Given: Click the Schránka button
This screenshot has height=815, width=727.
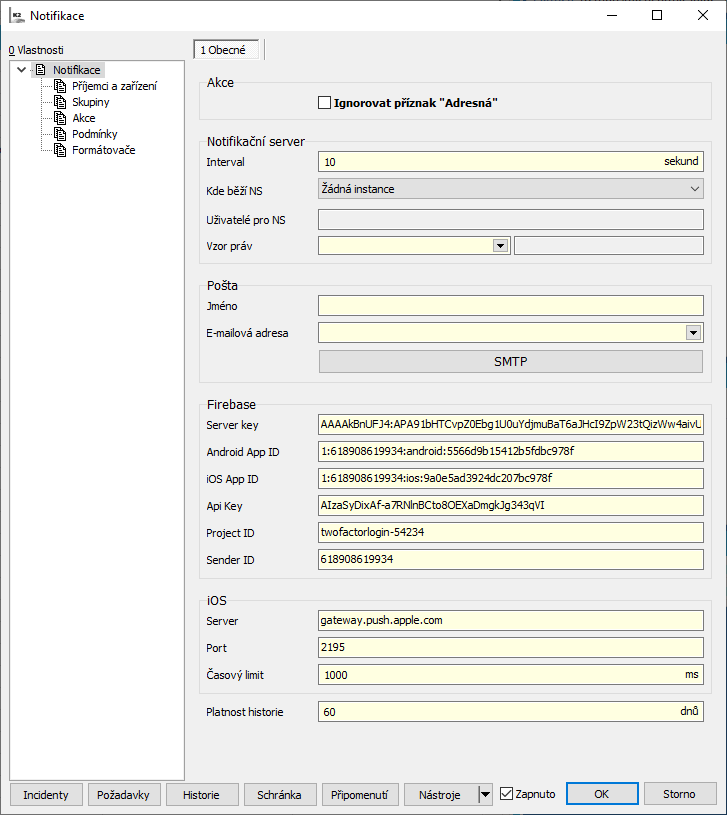Looking at the screenshot, I should (x=280, y=794).
